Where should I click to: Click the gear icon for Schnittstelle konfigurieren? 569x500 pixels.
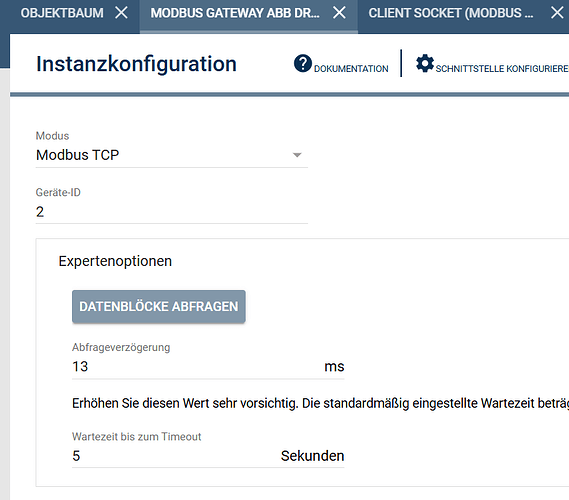point(425,63)
